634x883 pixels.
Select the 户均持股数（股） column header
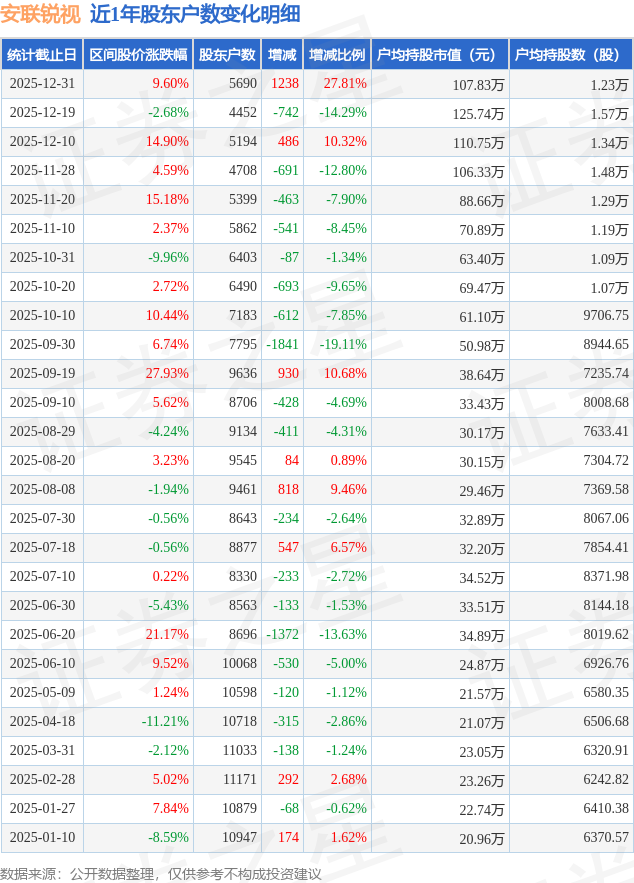pos(571,55)
